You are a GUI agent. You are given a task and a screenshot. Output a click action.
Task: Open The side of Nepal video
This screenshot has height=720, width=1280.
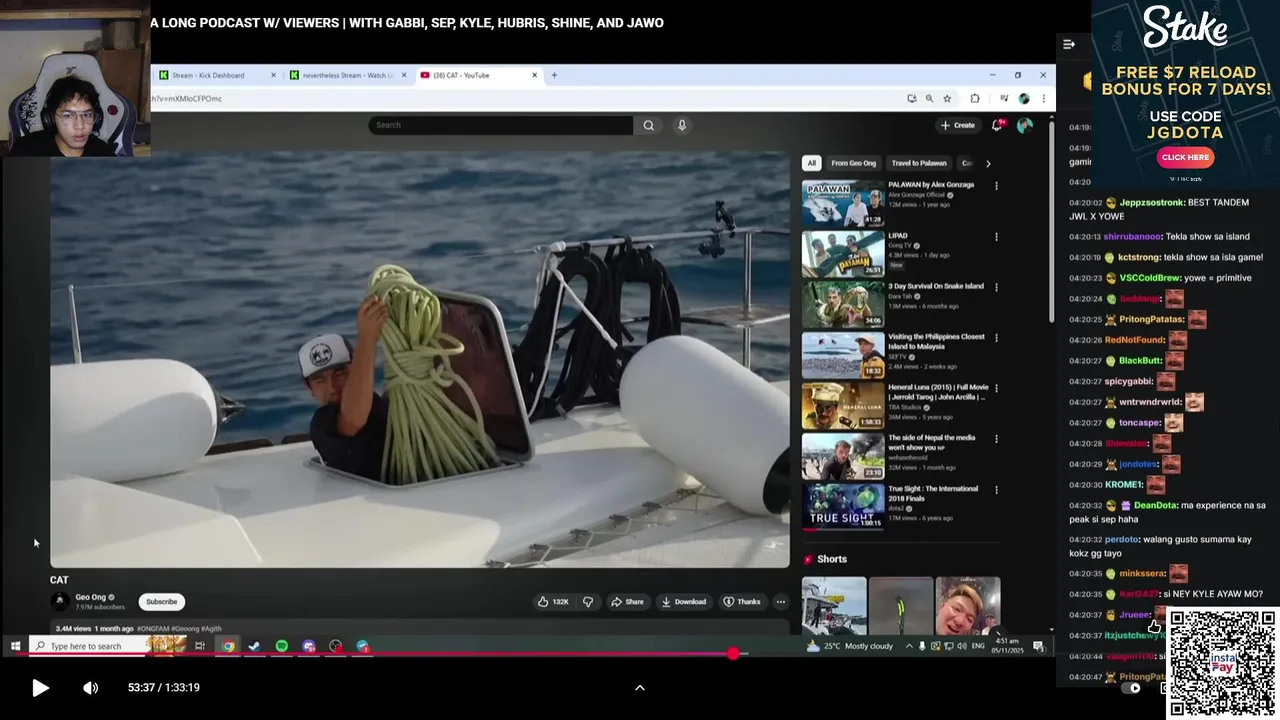(932, 442)
